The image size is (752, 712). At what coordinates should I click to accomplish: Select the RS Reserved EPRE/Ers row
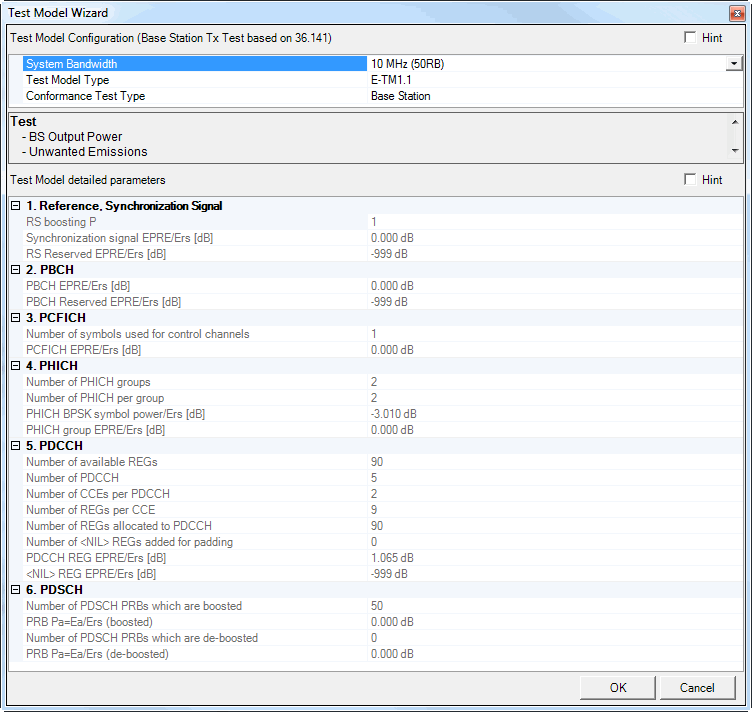(x=382, y=254)
